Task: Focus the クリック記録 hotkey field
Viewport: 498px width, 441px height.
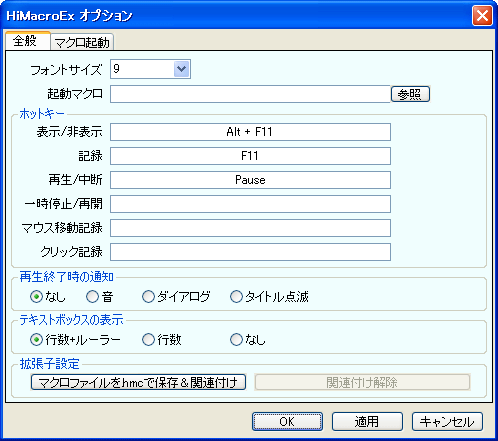Action: coord(250,252)
